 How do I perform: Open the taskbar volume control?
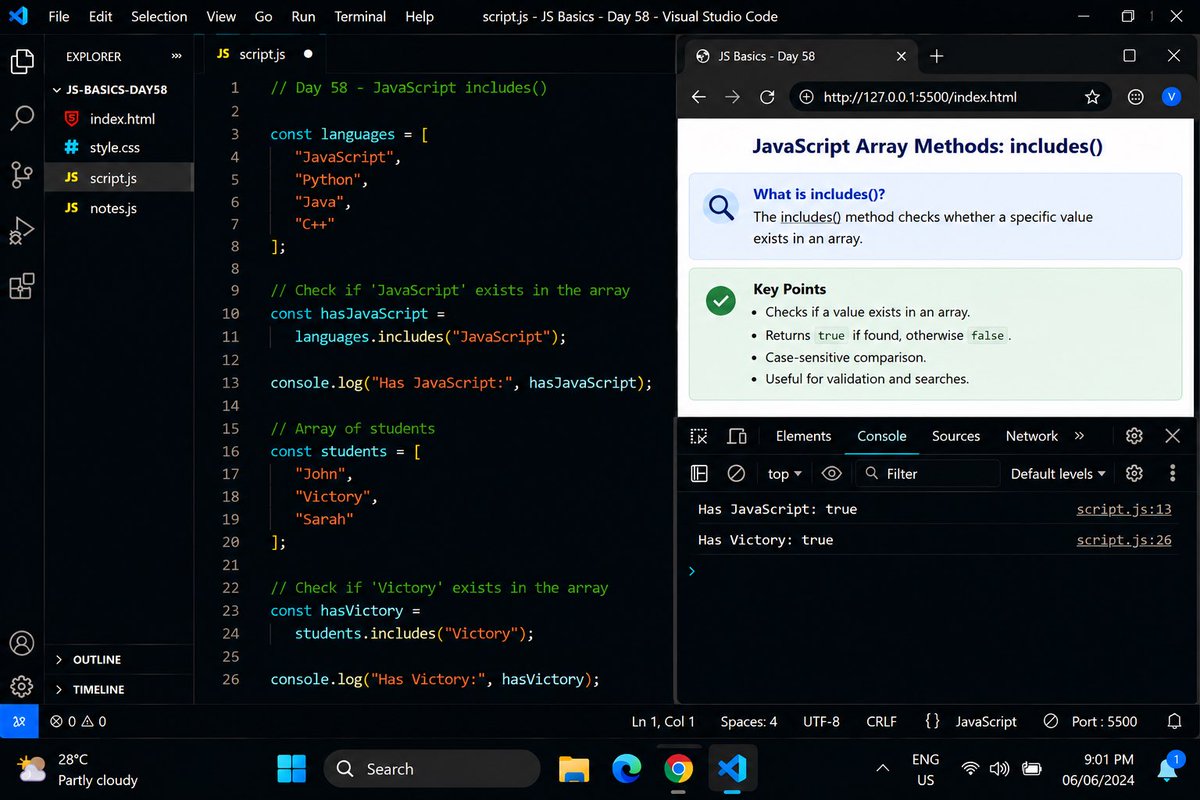coord(998,768)
